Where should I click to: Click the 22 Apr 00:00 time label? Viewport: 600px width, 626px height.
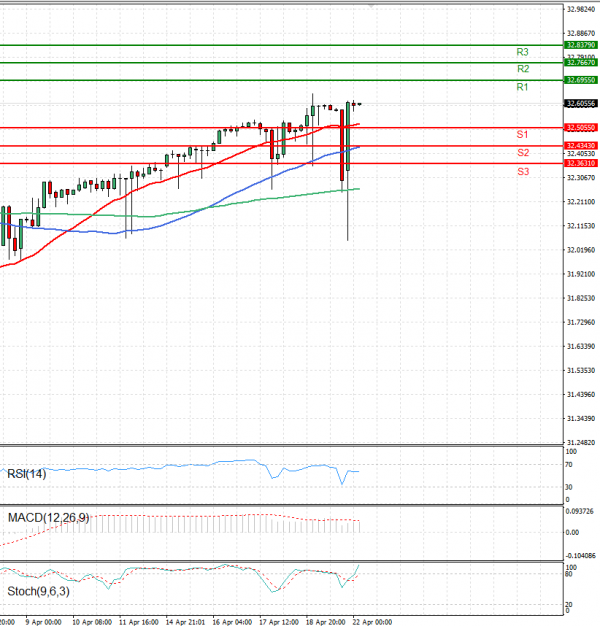coord(372,622)
